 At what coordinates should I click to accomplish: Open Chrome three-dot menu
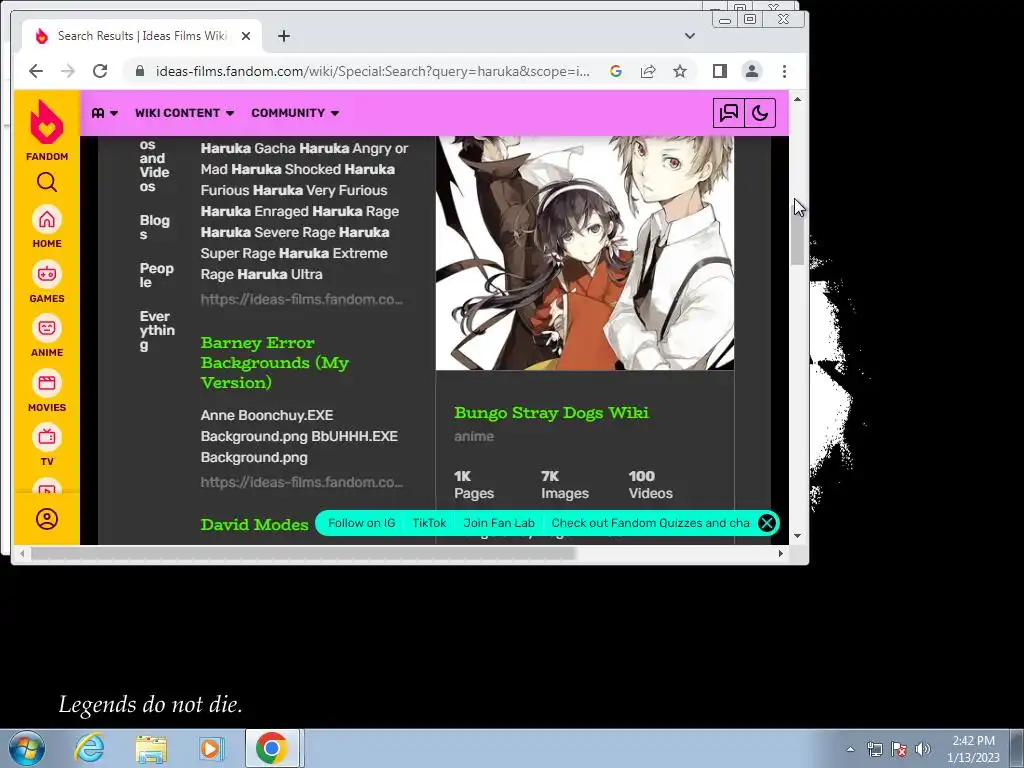tap(784, 71)
